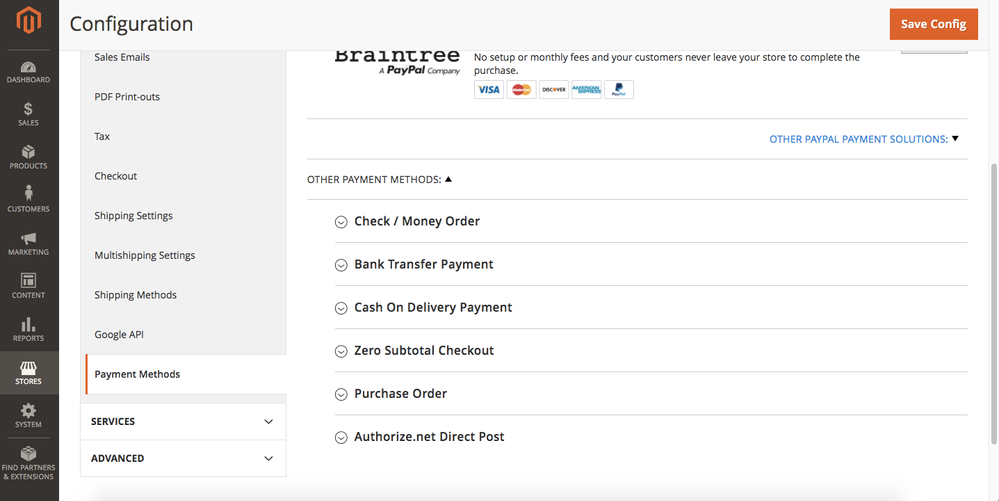This screenshot has height=501, width=999.
Task: Expand Cash On Delivery Payment section
Action: coord(433,307)
